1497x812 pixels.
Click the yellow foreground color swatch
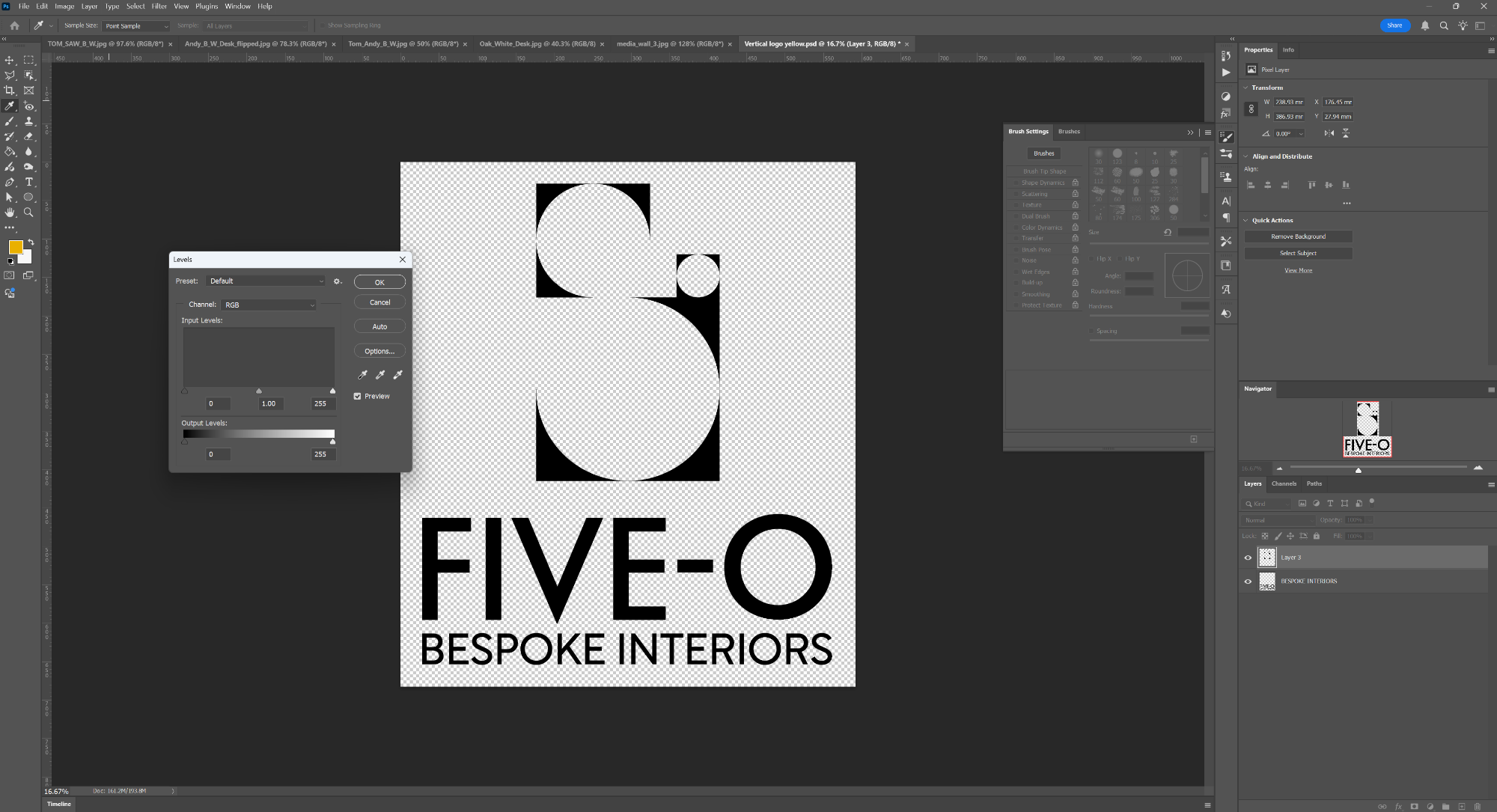pos(15,247)
